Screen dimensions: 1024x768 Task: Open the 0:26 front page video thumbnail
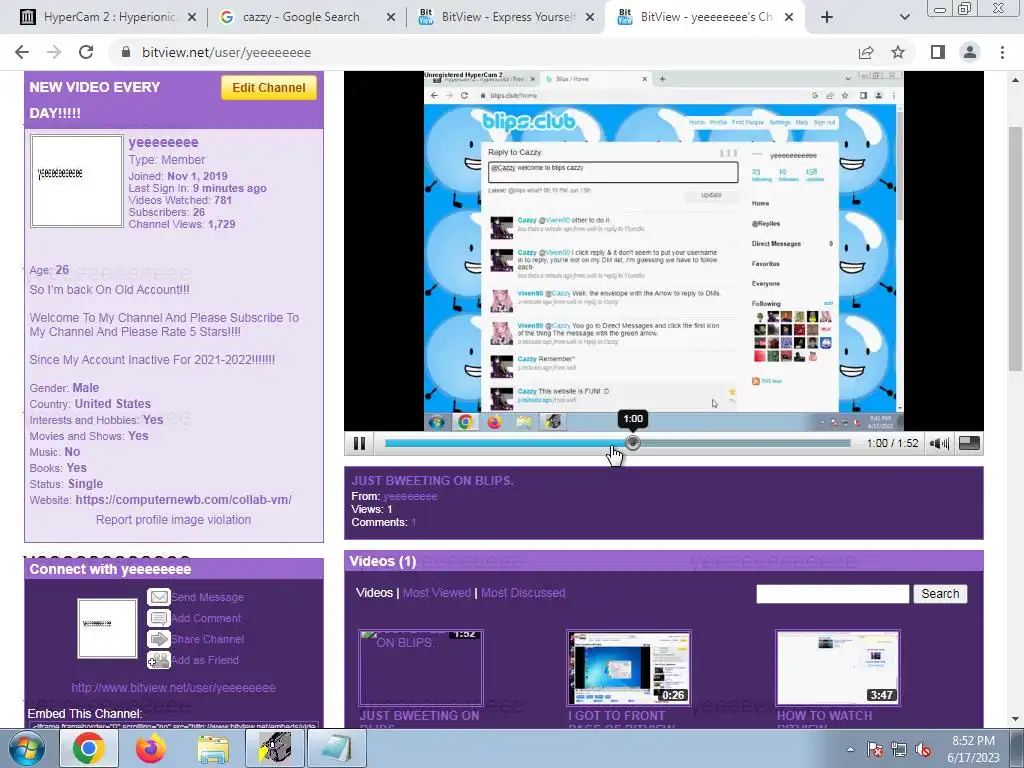(x=629, y=667)
